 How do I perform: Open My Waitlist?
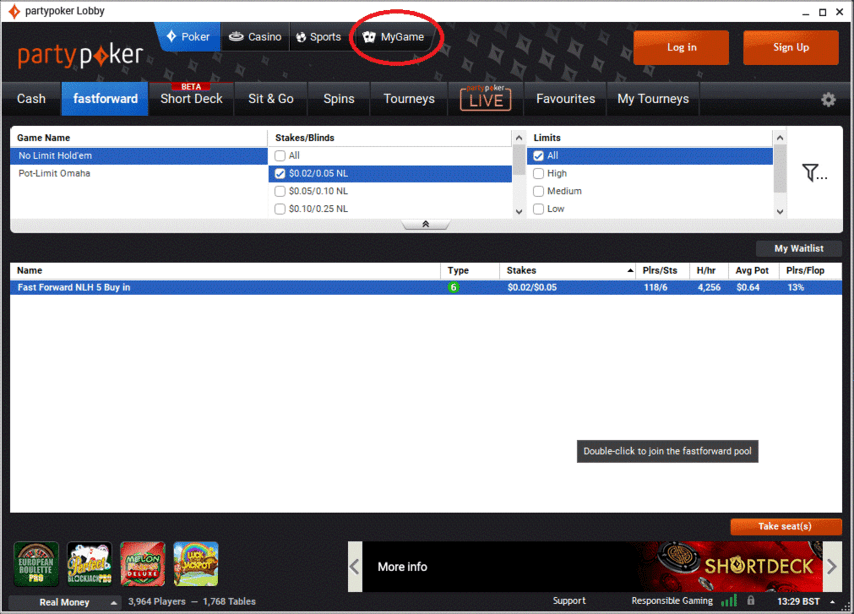(799, 248)
